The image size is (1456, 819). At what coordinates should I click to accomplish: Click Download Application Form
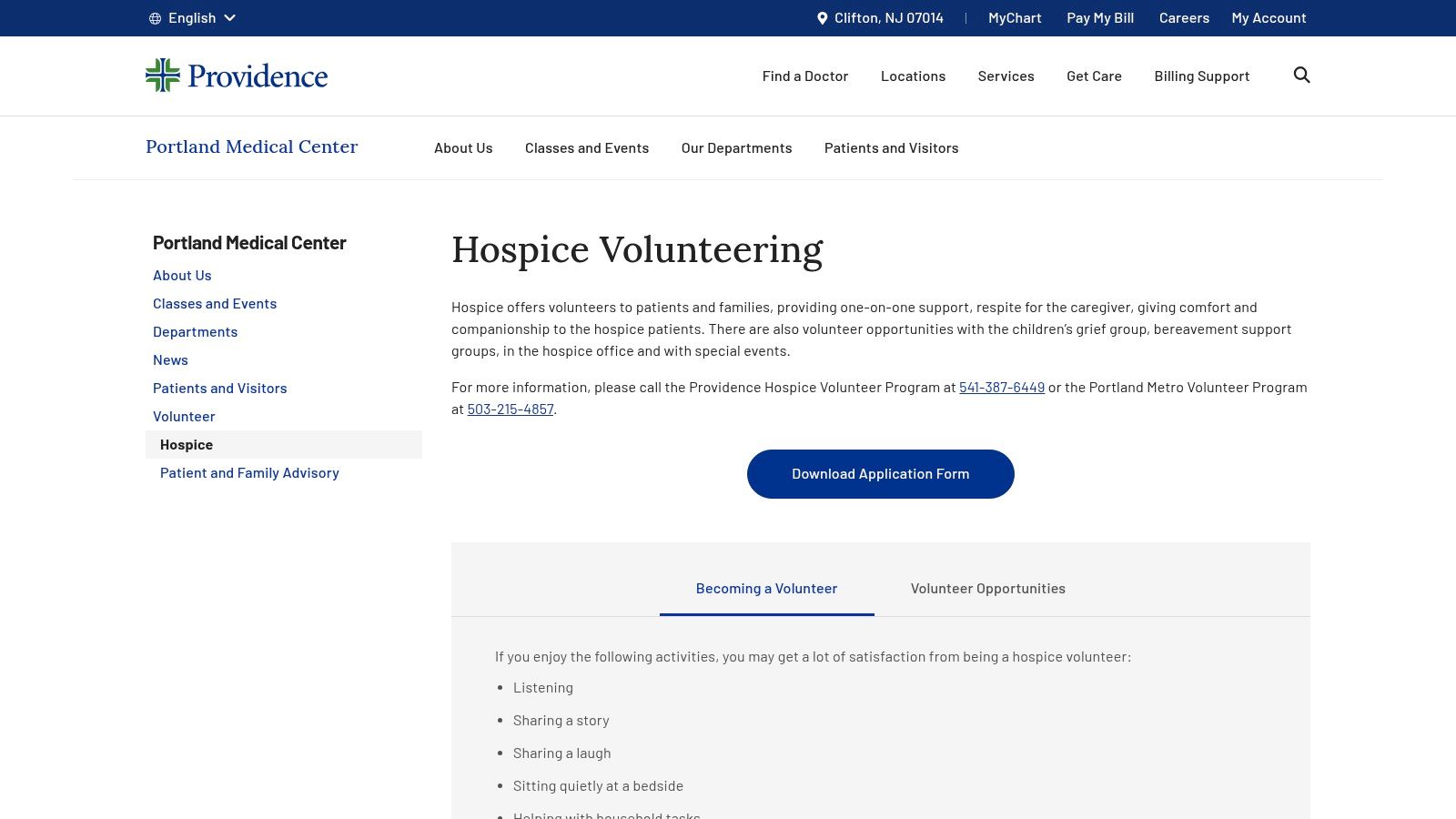pyautogui.click(x=880, y=473)
